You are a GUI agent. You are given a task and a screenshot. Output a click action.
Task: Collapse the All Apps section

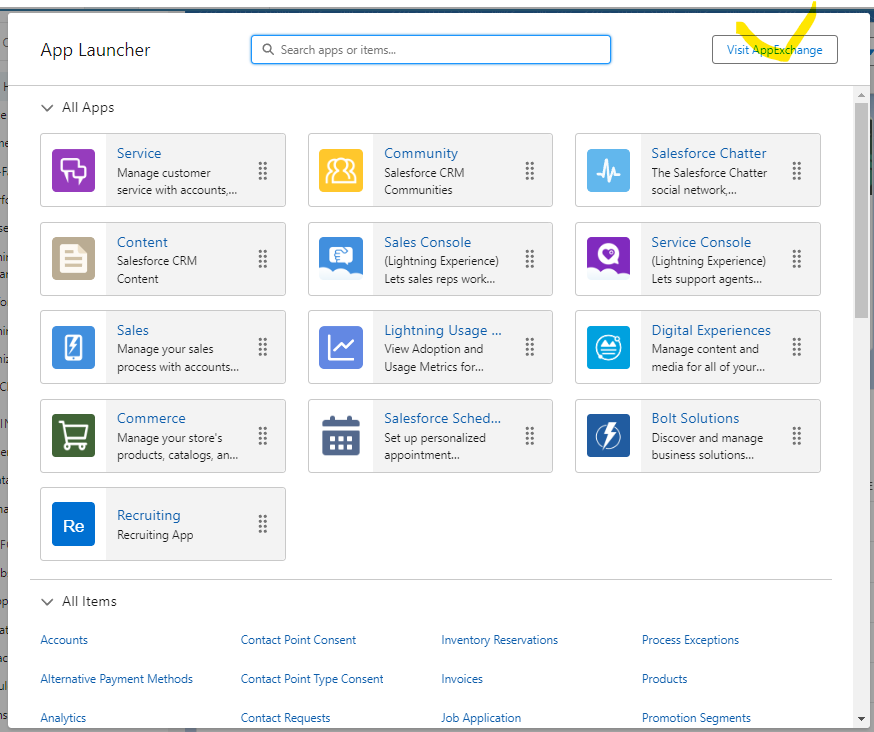(x=47, y=108)
